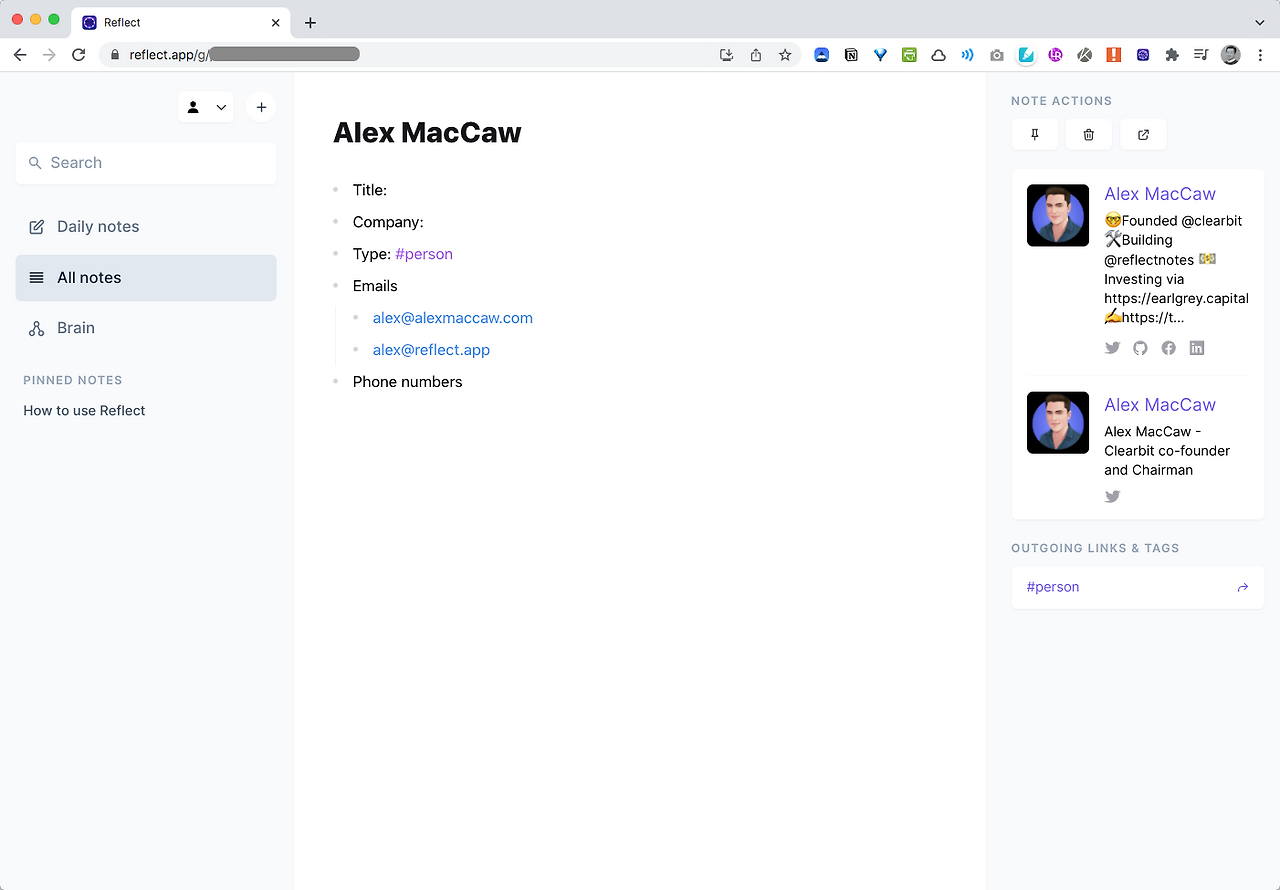The image size is (1280, 890).
Task: Follow the arrow icon beside outgoing #person
Action: (1243, 588)
